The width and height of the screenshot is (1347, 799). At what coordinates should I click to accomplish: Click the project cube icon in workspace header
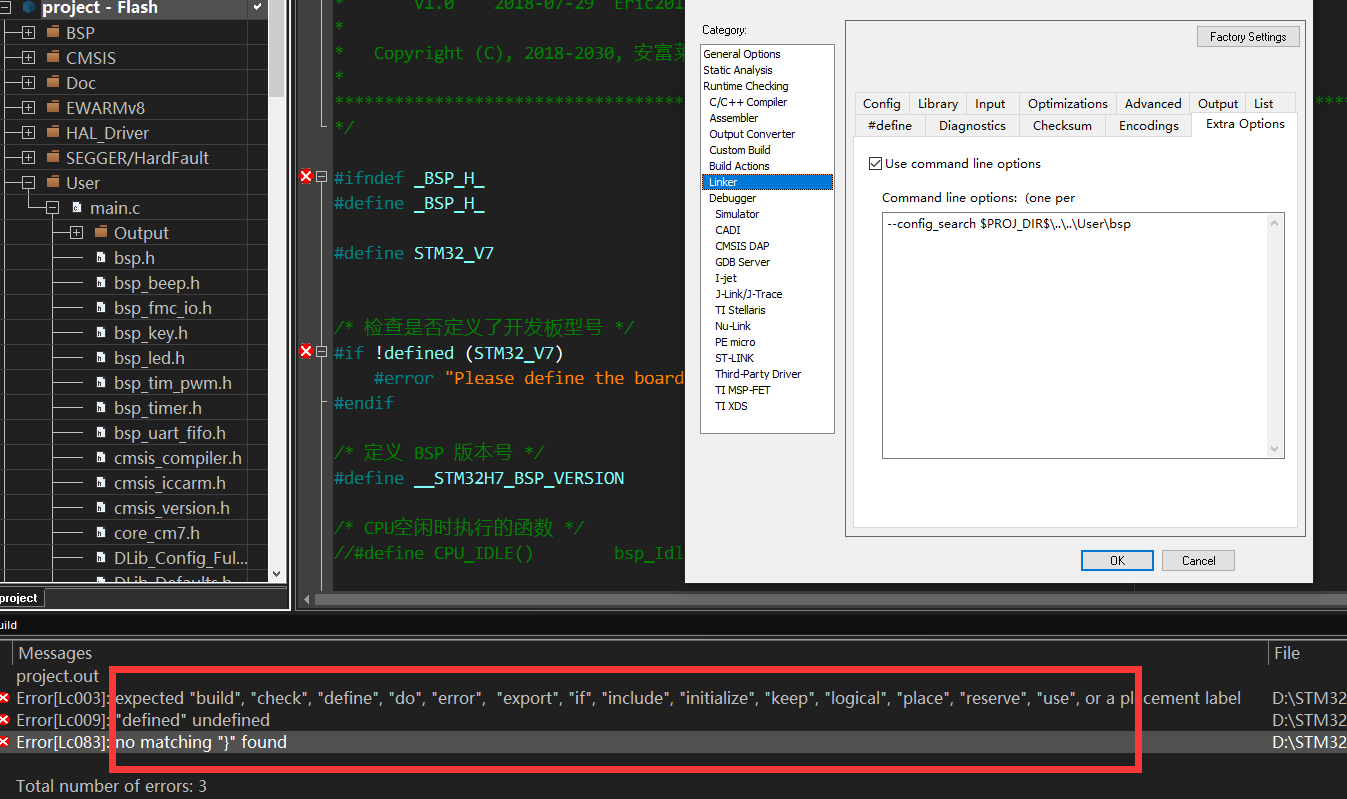tap(27, 7)
